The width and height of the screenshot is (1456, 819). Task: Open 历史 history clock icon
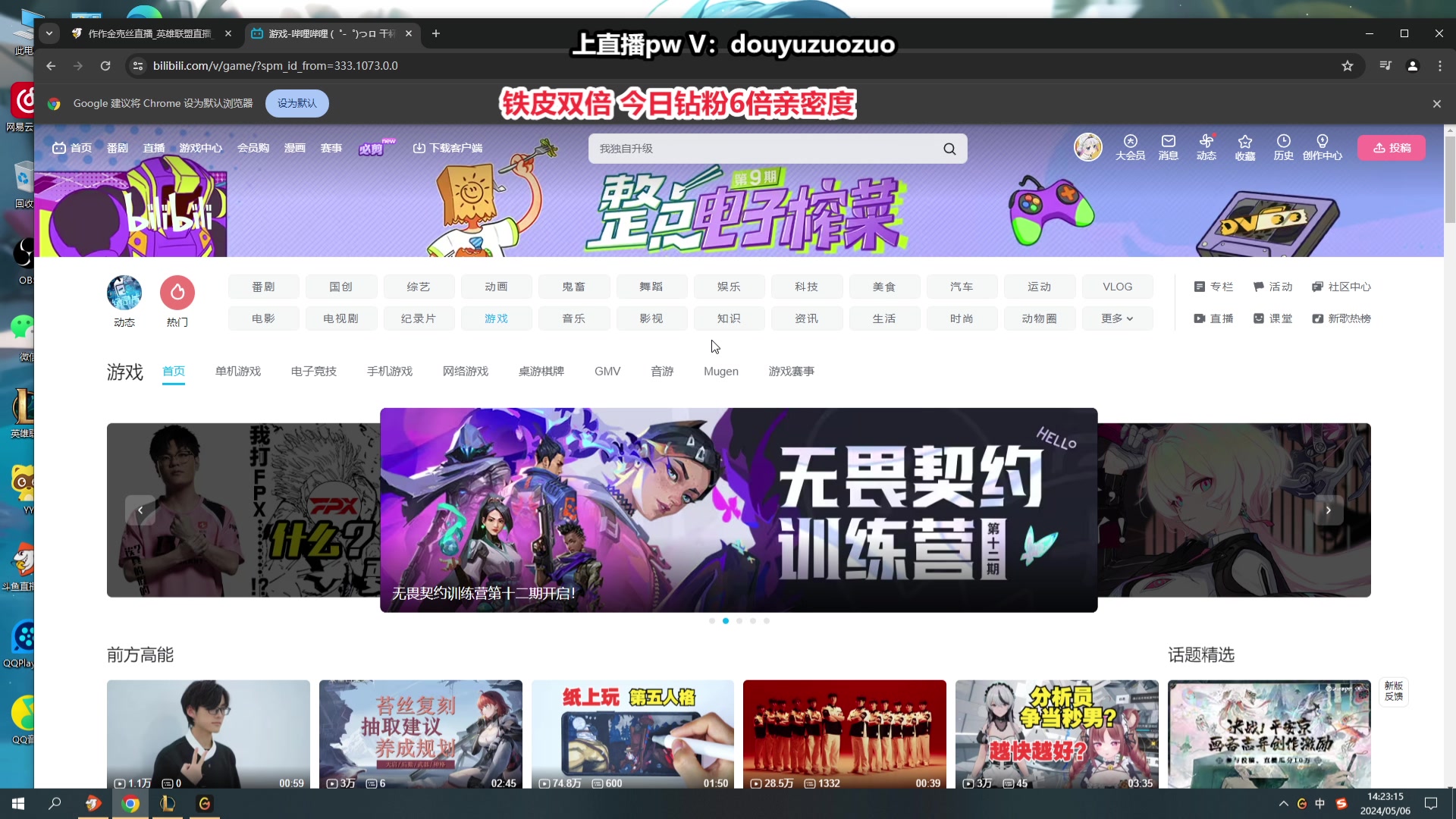tap(1283, 147)
